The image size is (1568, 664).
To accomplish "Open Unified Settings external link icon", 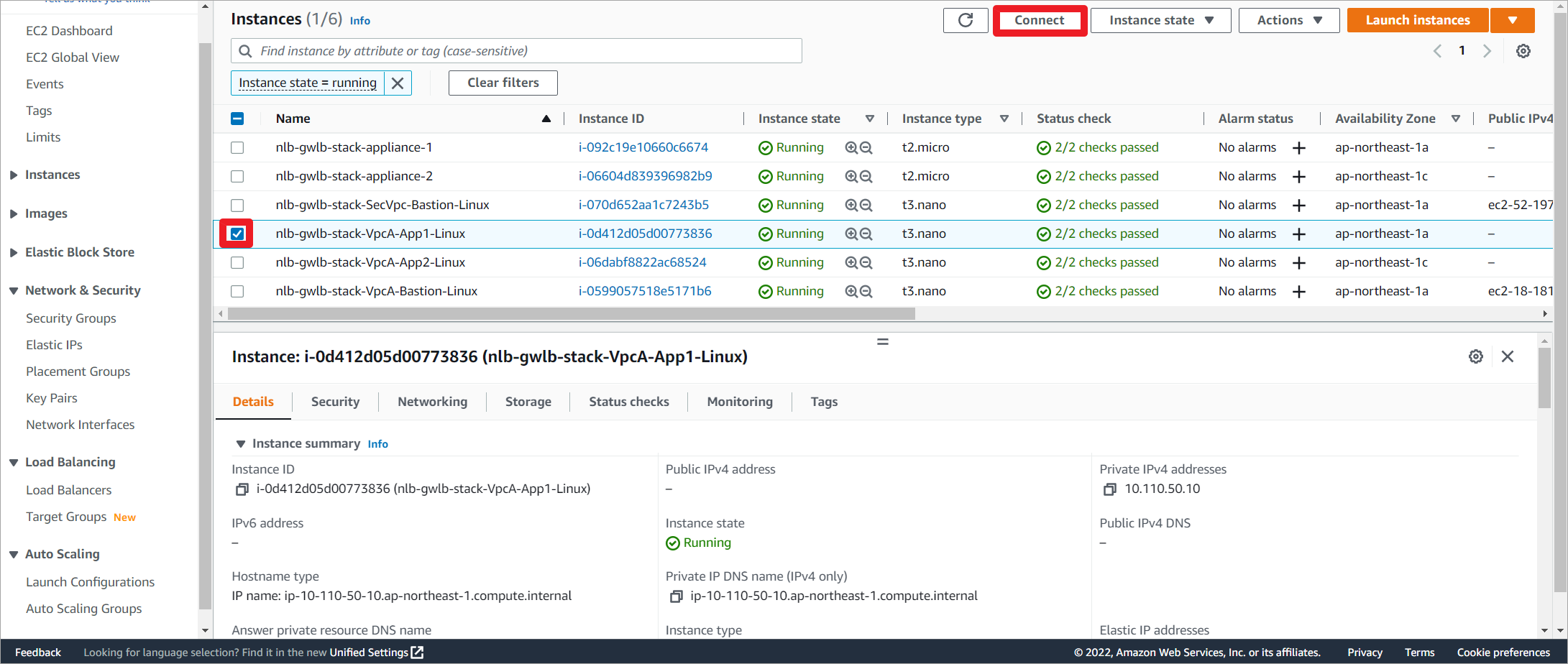I will [417, 653].
